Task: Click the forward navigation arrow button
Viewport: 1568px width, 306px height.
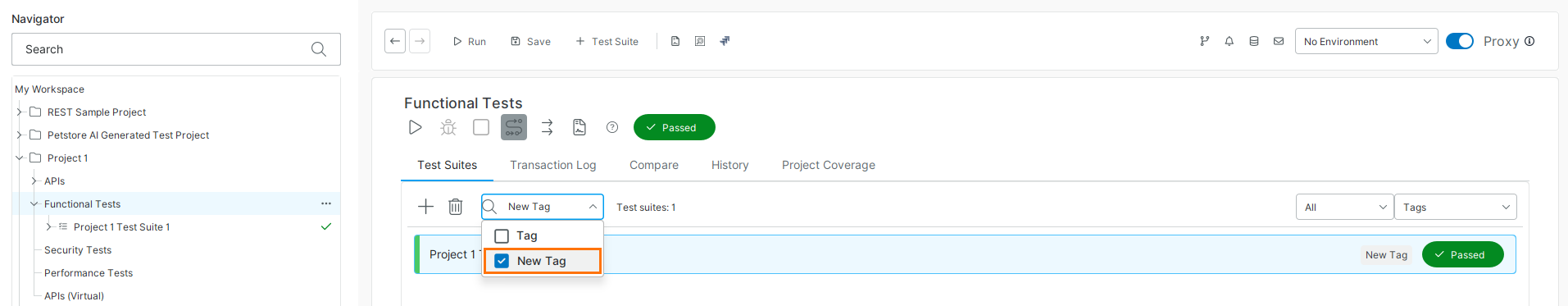Action: coord(420,41)
